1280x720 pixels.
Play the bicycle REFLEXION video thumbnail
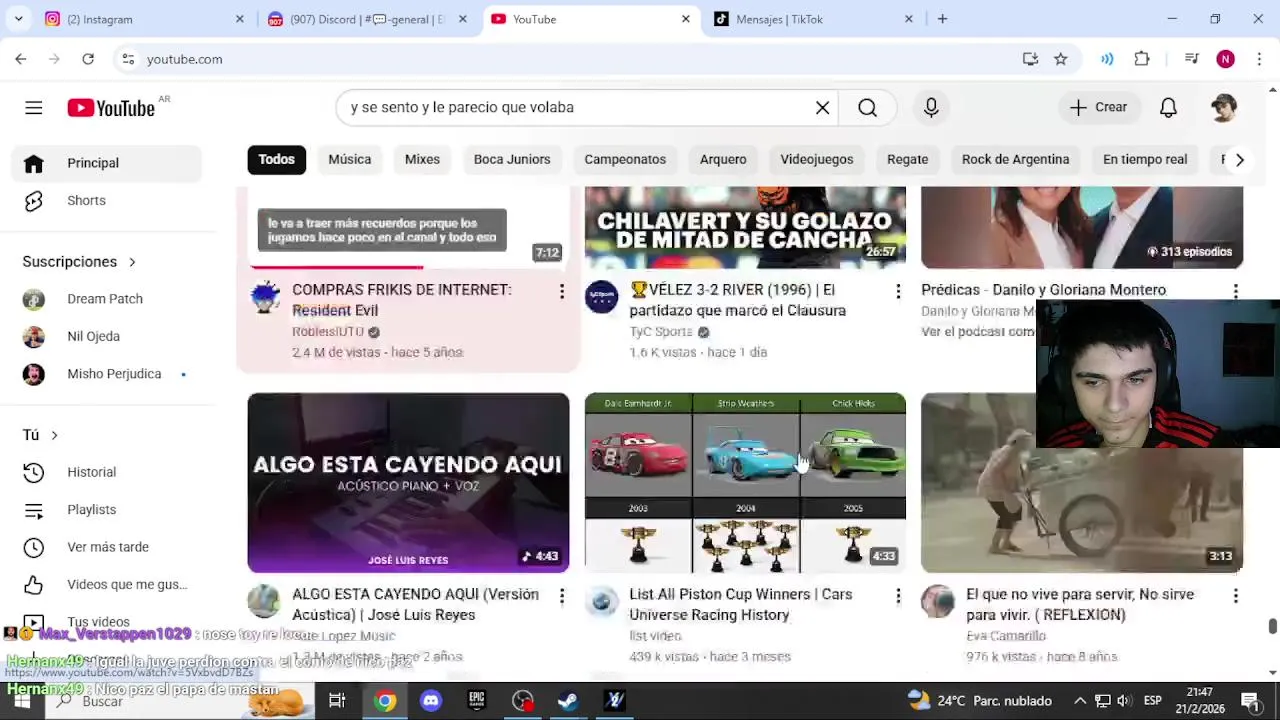click(x=1081, y=483)
